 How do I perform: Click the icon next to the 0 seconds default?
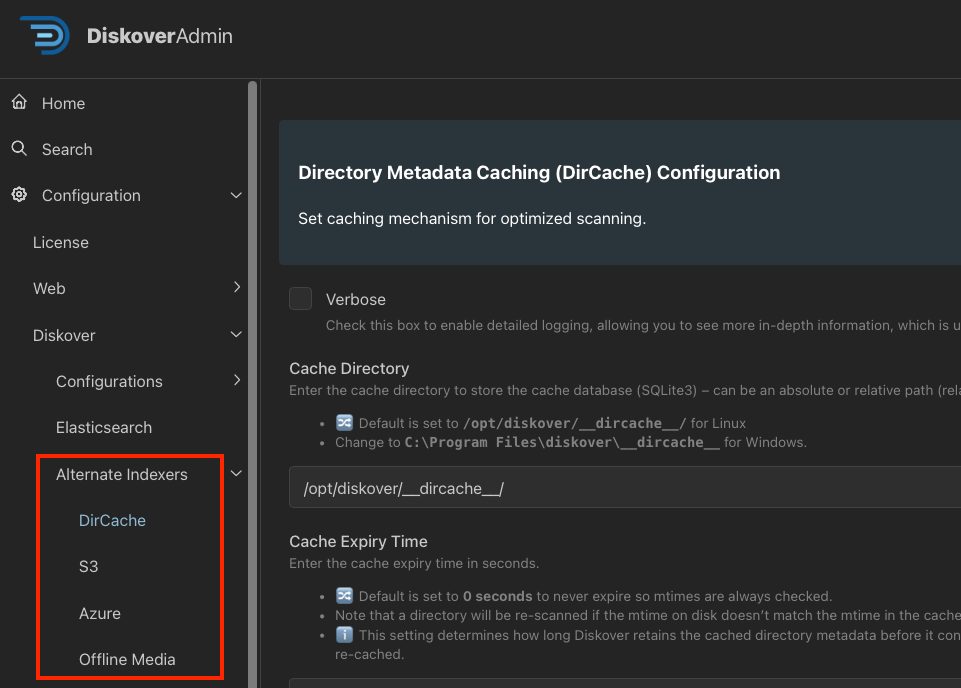pyautogui.click(x=343, y=595)
